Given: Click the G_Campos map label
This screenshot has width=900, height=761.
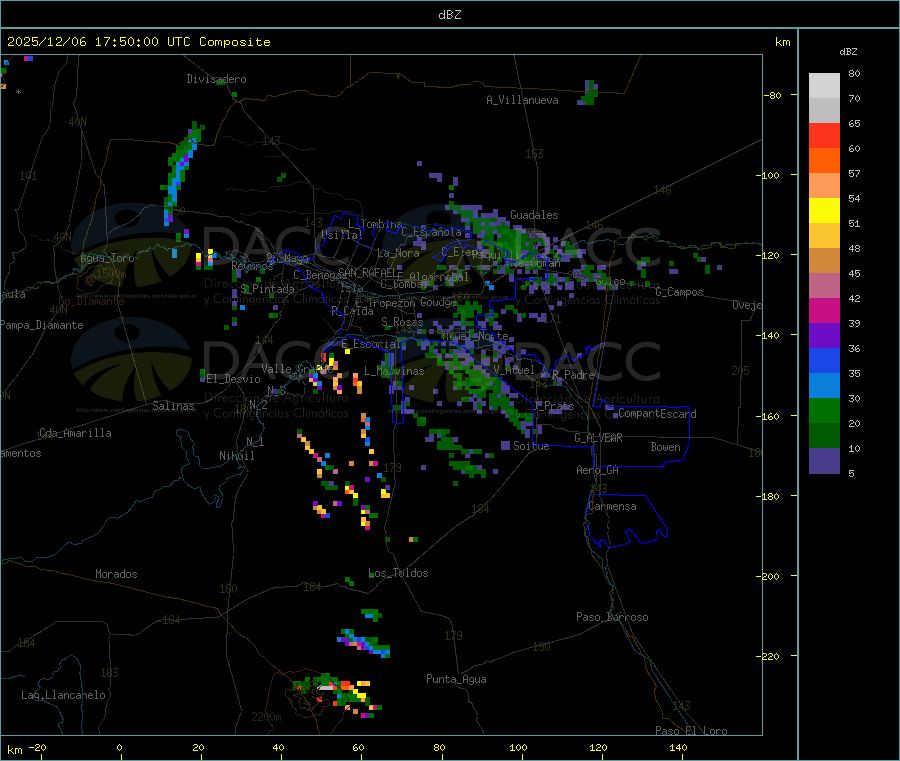Looking at the screenshot, I should tap(679, 292).
